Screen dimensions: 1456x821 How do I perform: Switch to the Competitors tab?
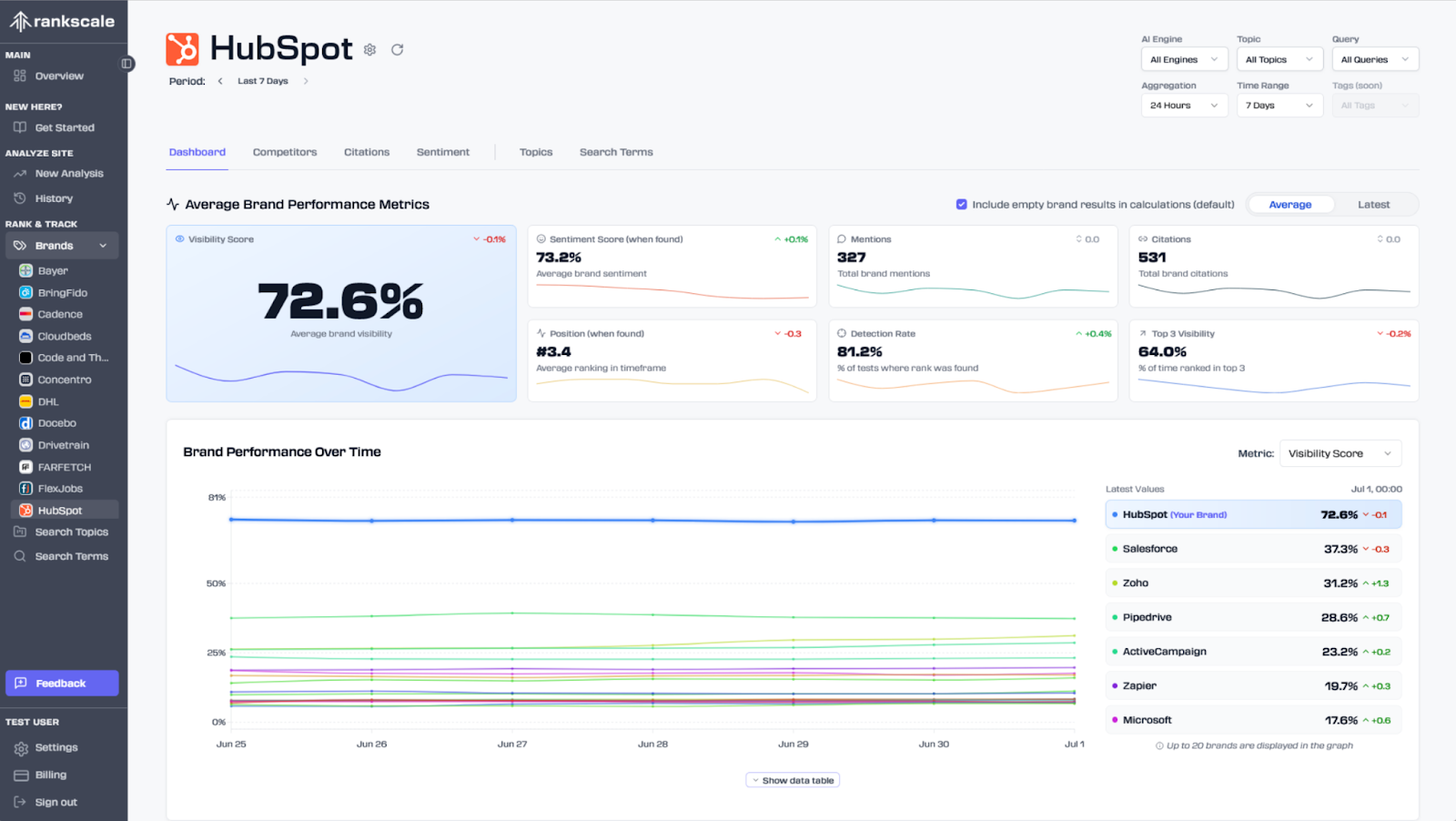tap(284, 152)
